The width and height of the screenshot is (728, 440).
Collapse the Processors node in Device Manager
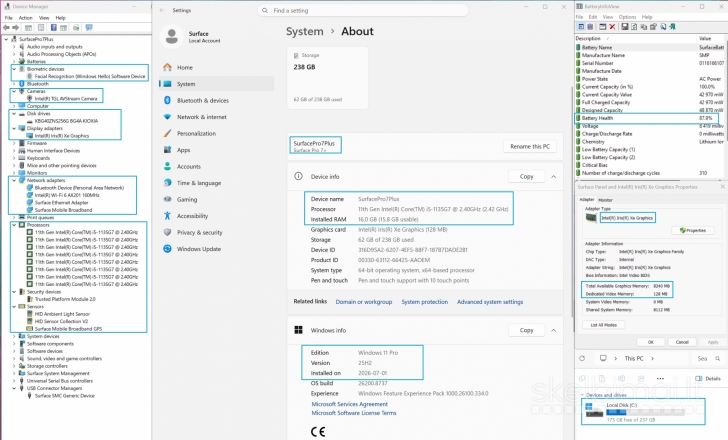14,225
